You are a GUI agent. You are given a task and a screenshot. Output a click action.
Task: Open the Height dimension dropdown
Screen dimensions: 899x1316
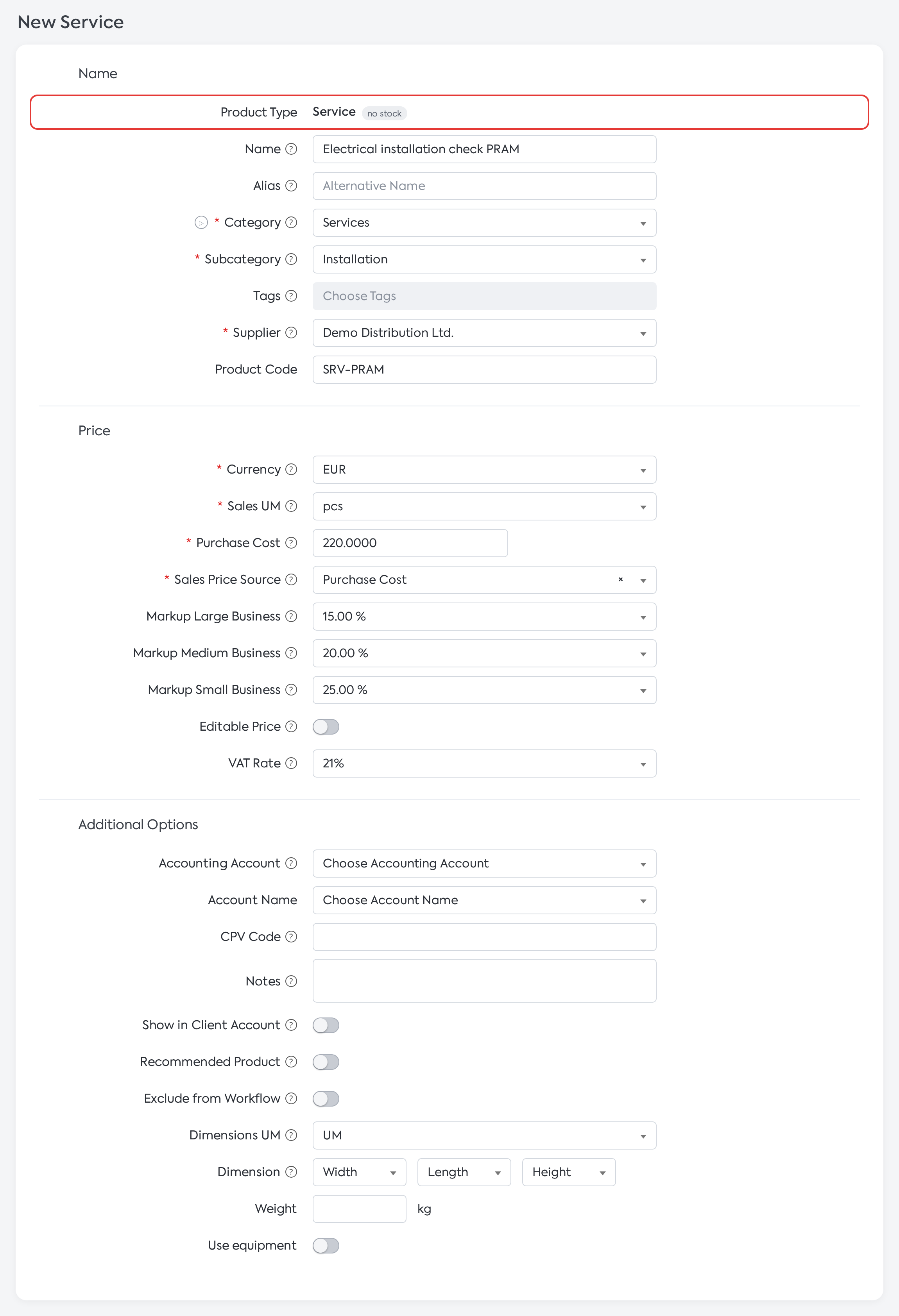pos(569,1172)
